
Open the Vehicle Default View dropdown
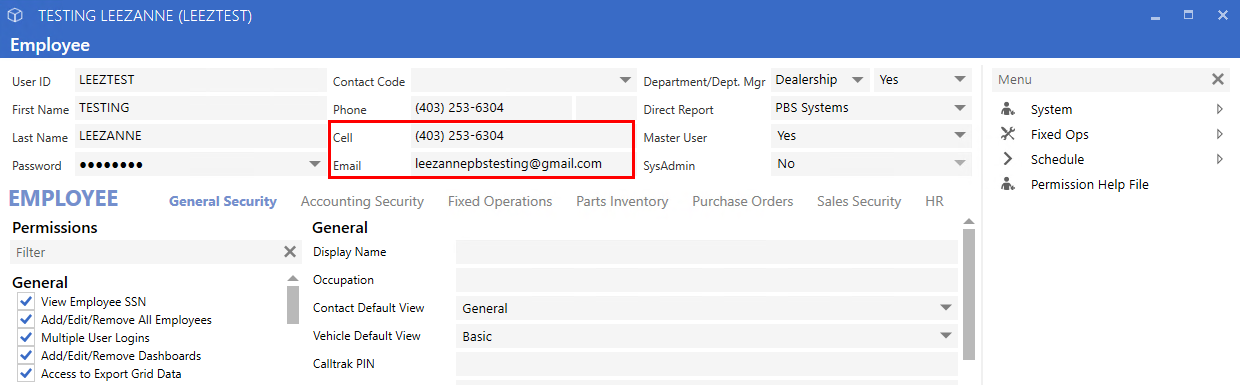click(x=946, y=336)
